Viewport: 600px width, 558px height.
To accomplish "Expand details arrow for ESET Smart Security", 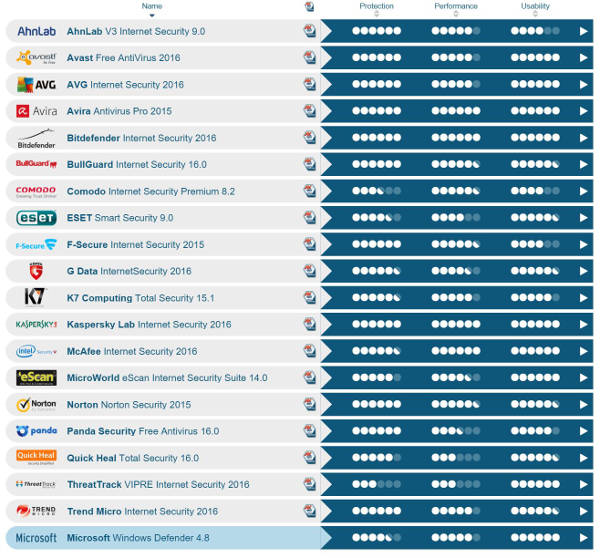I will (584, 218).
